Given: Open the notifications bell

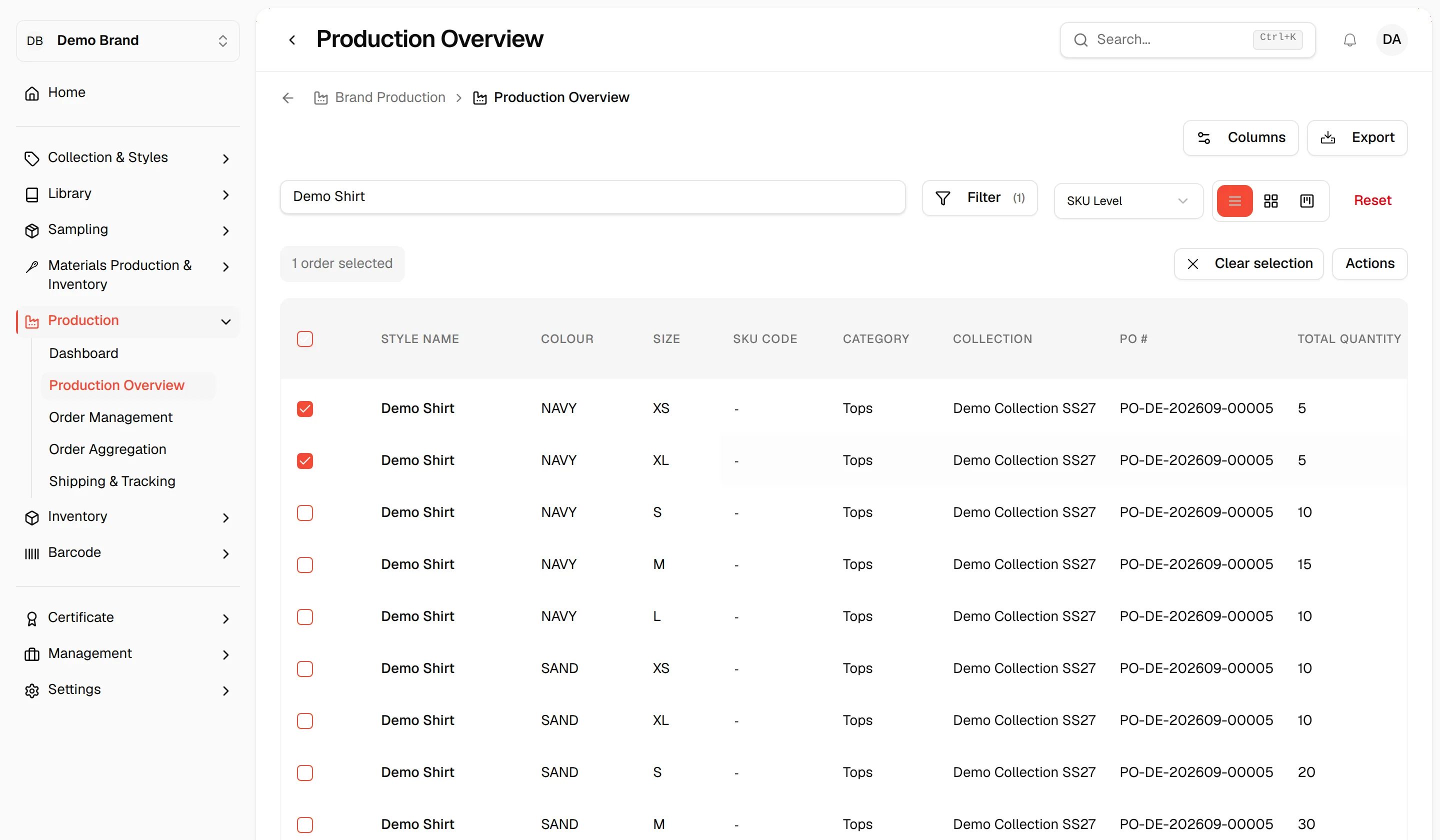Looking at the screenshot, I should 1349,40.
